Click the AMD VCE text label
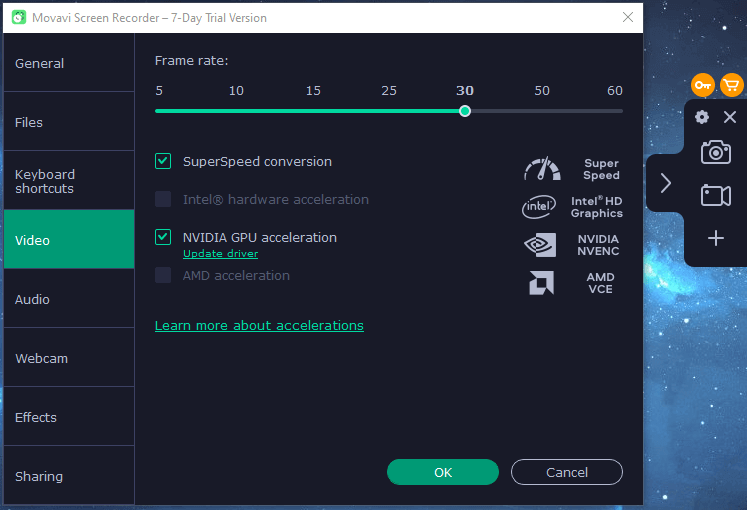Screen dimensions: 747x510 [600, 283]
